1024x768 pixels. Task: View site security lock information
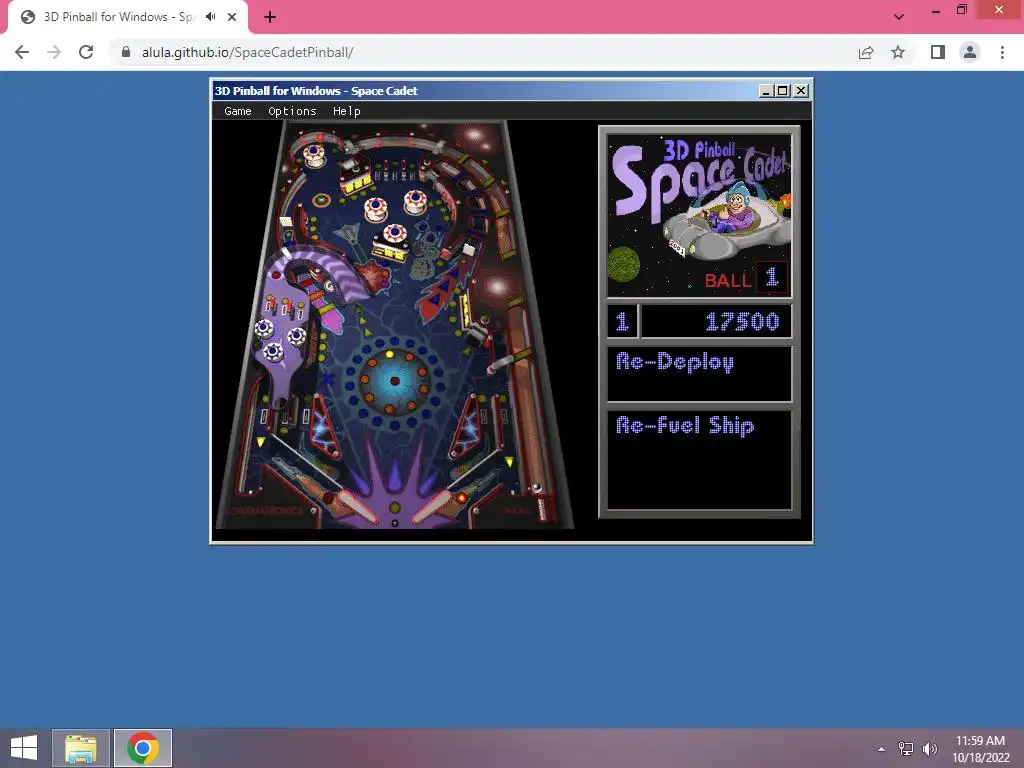pyautogui.click(x=126, y=52)
